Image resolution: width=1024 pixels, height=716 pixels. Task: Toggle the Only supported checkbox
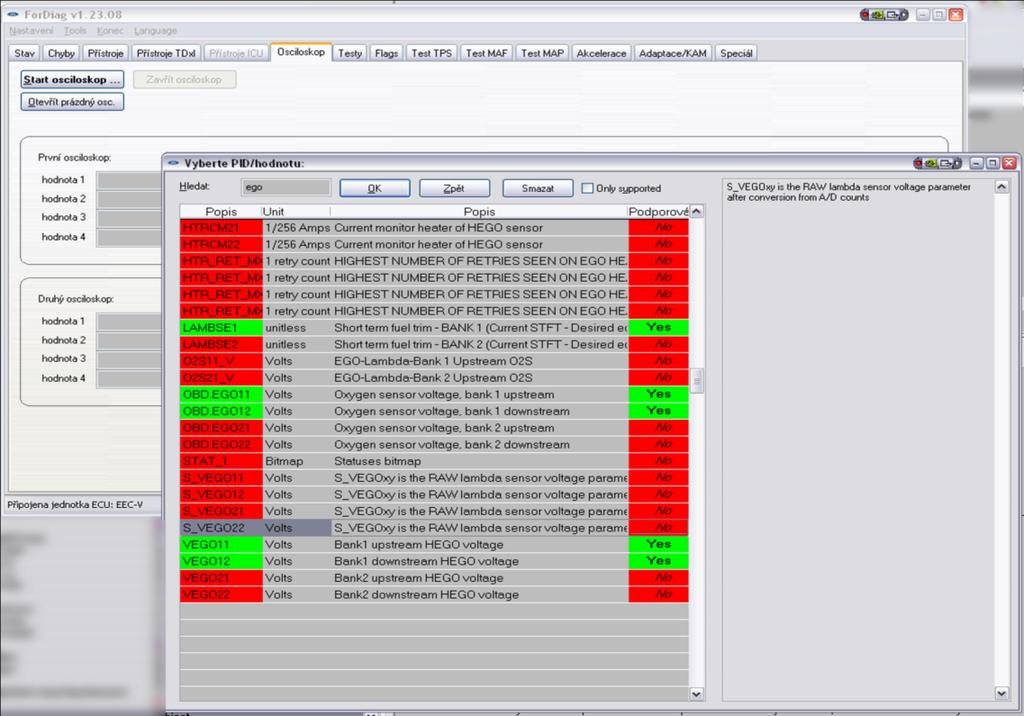[x=587, y=188]
